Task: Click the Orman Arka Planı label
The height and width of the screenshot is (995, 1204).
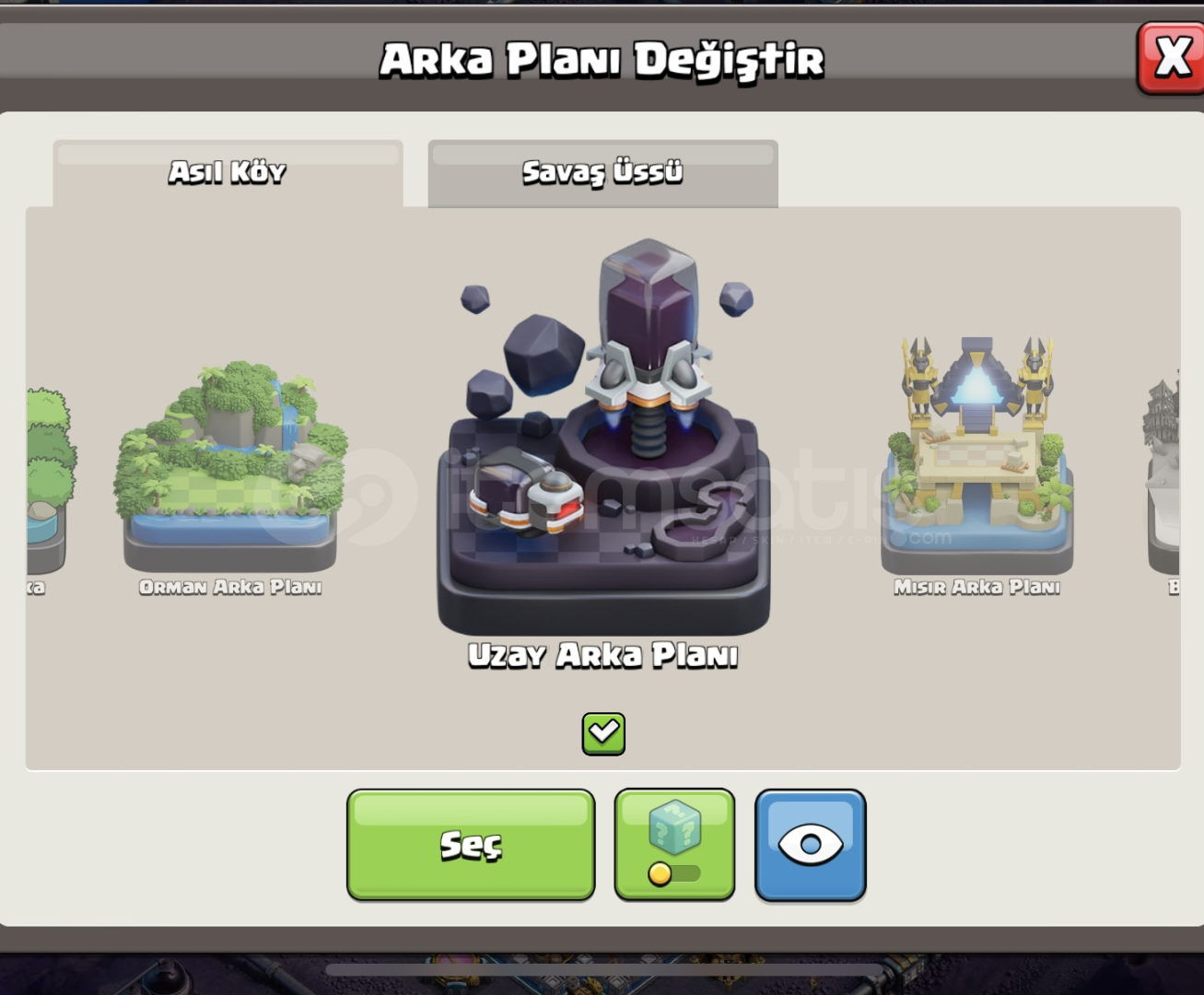Action: click(230, 587)
